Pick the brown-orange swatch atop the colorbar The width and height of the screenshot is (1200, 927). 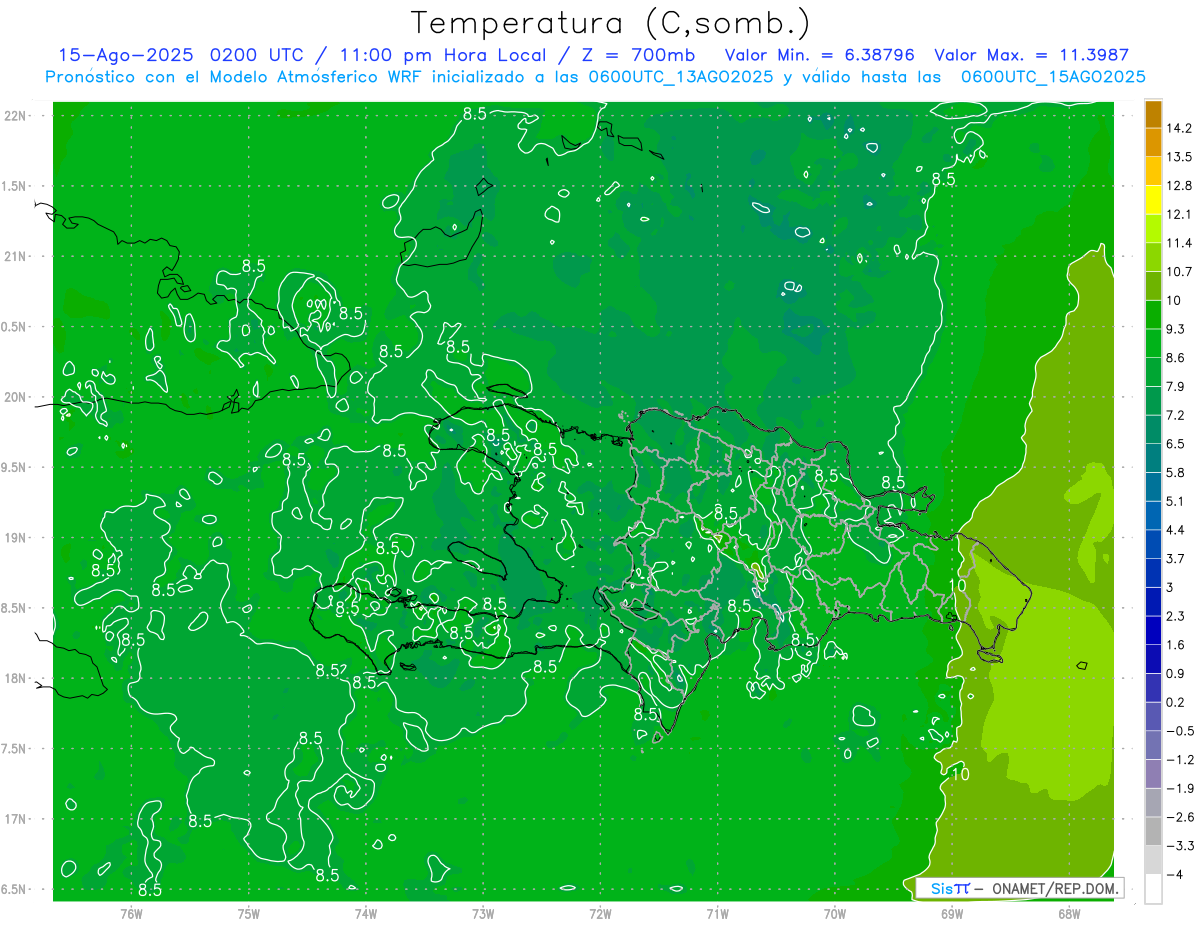click(x=1153, y=115)
